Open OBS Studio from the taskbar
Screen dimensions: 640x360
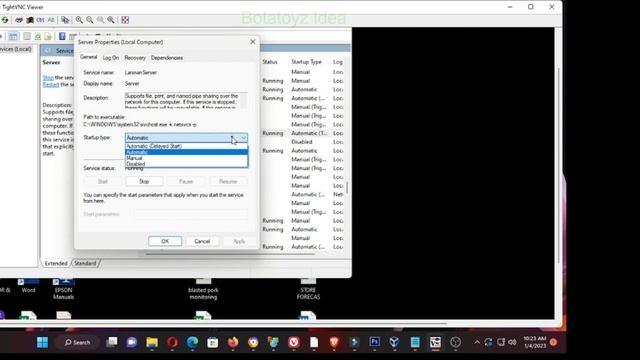click(456, 342)
